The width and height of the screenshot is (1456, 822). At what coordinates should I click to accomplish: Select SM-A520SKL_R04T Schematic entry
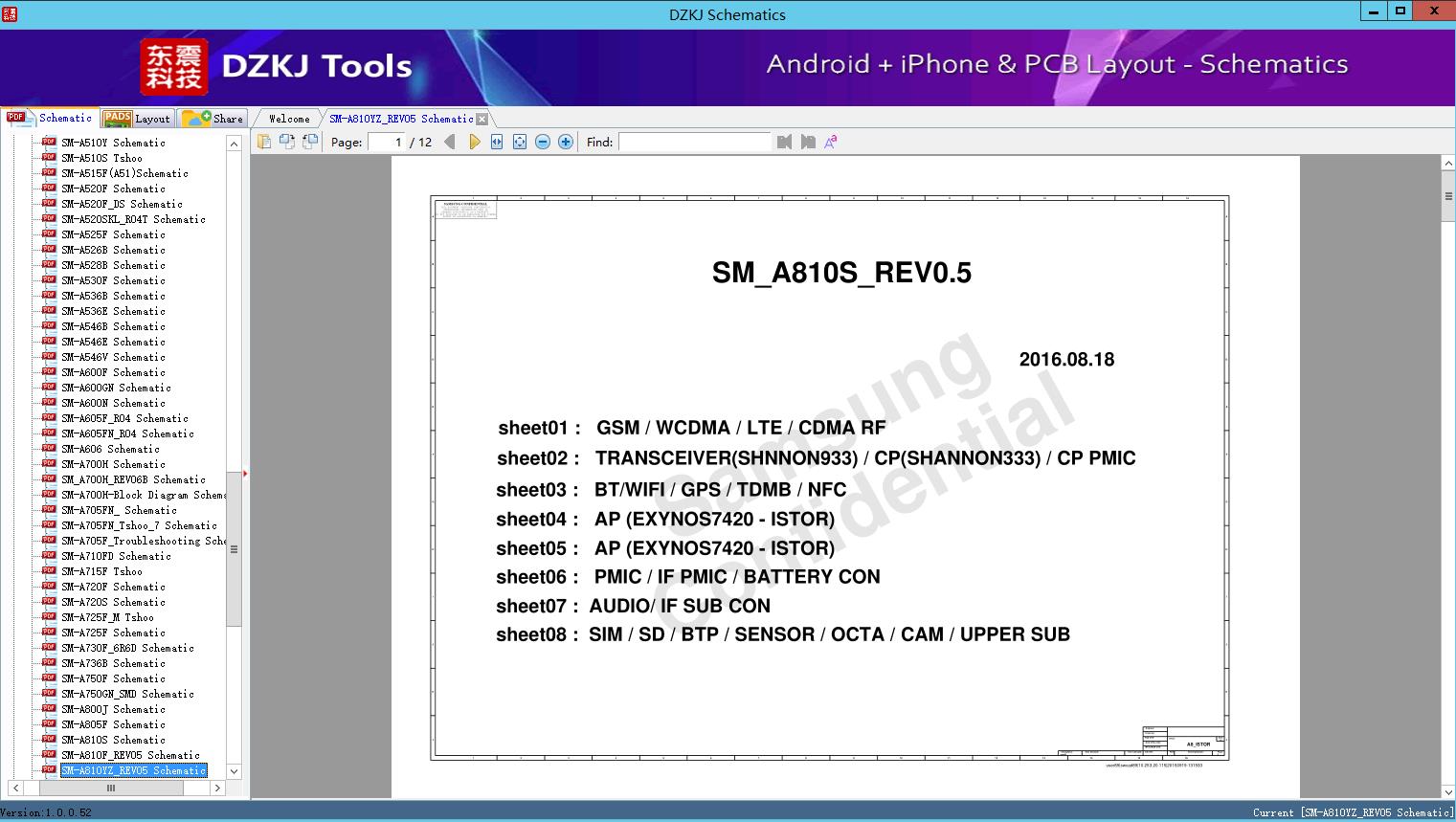(133, 219)
